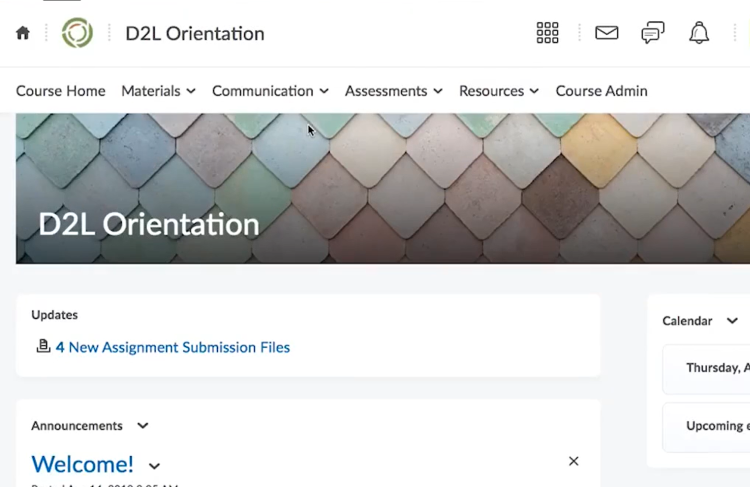Dismiss the Welcome announcement with X

pyautogui.click(x=574, y=461)
